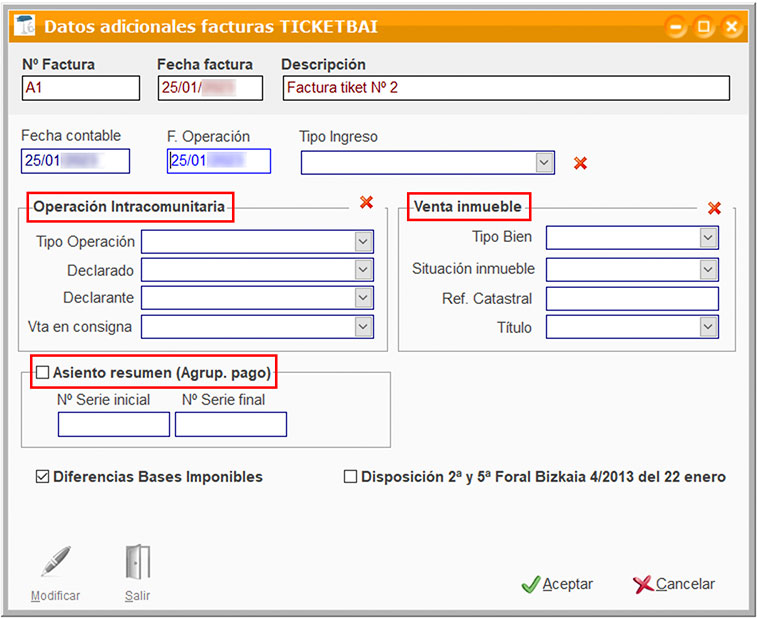The image size is (757, 618).
Task: Click the Nº Serie inicial label
Action: click(103, 400)
